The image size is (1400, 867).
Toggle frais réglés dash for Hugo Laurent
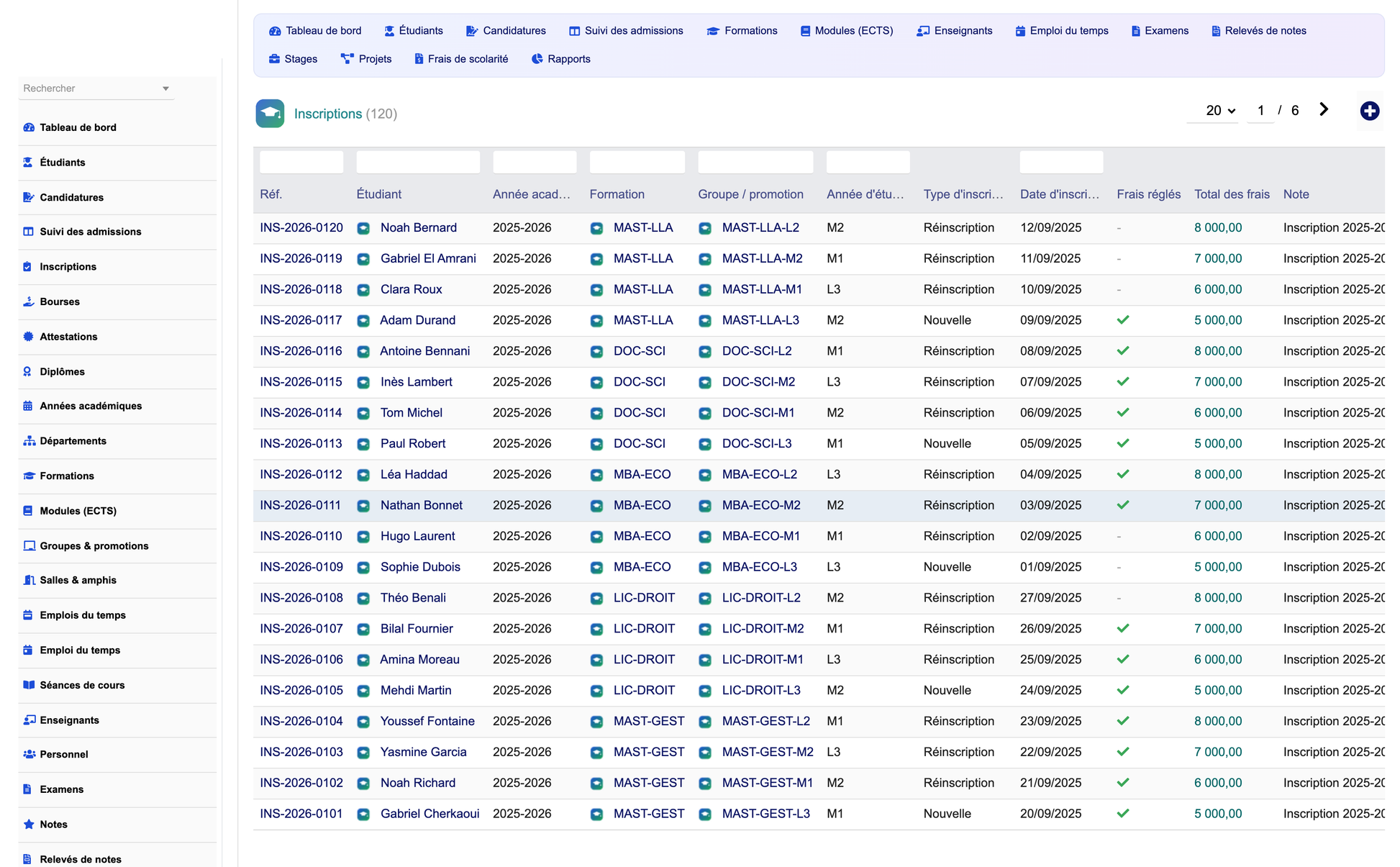(x=1119, y=537)
